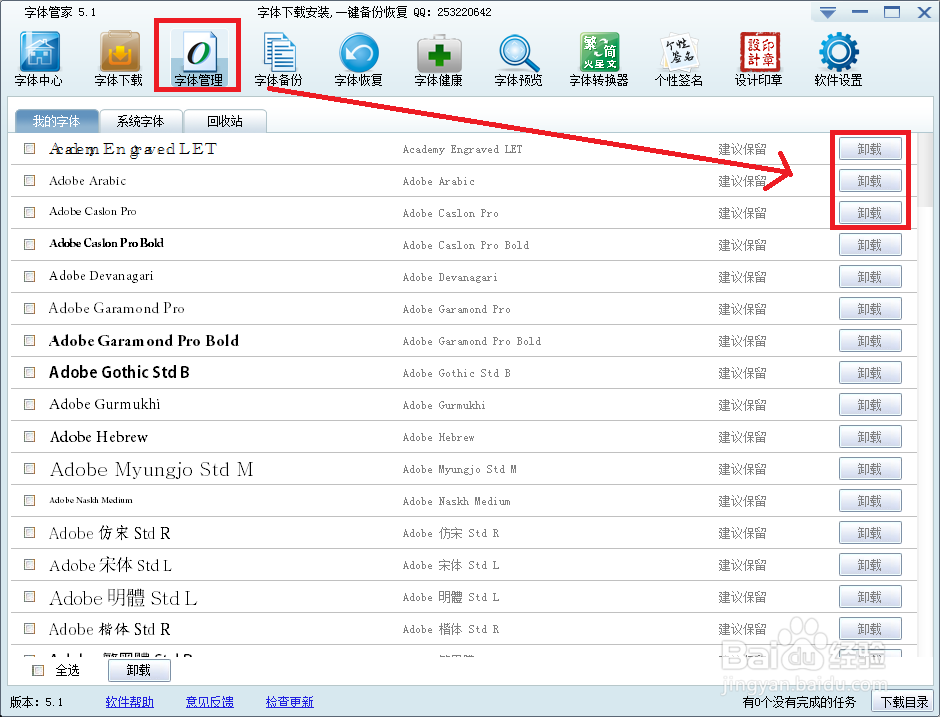
Task: Uninstall Adobe 仿宋 Std R with 卸载
Action: pos(870,533)
